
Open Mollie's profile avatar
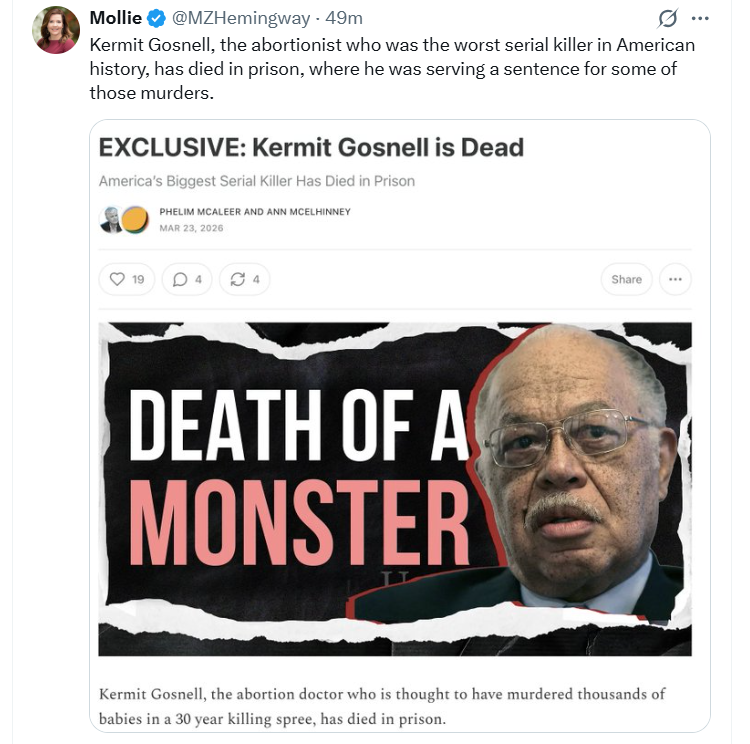[x=55, y=30]
